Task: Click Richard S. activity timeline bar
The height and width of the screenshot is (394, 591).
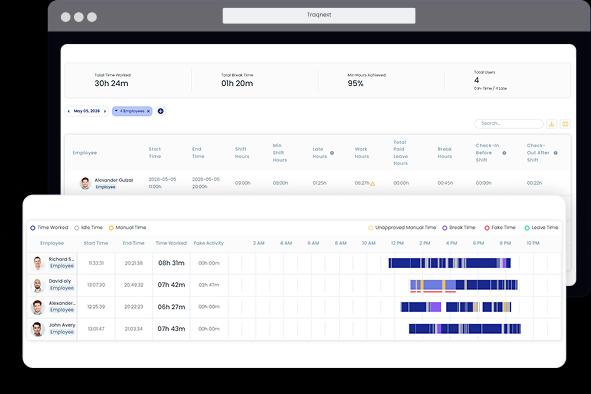Action: pos(450,263)
